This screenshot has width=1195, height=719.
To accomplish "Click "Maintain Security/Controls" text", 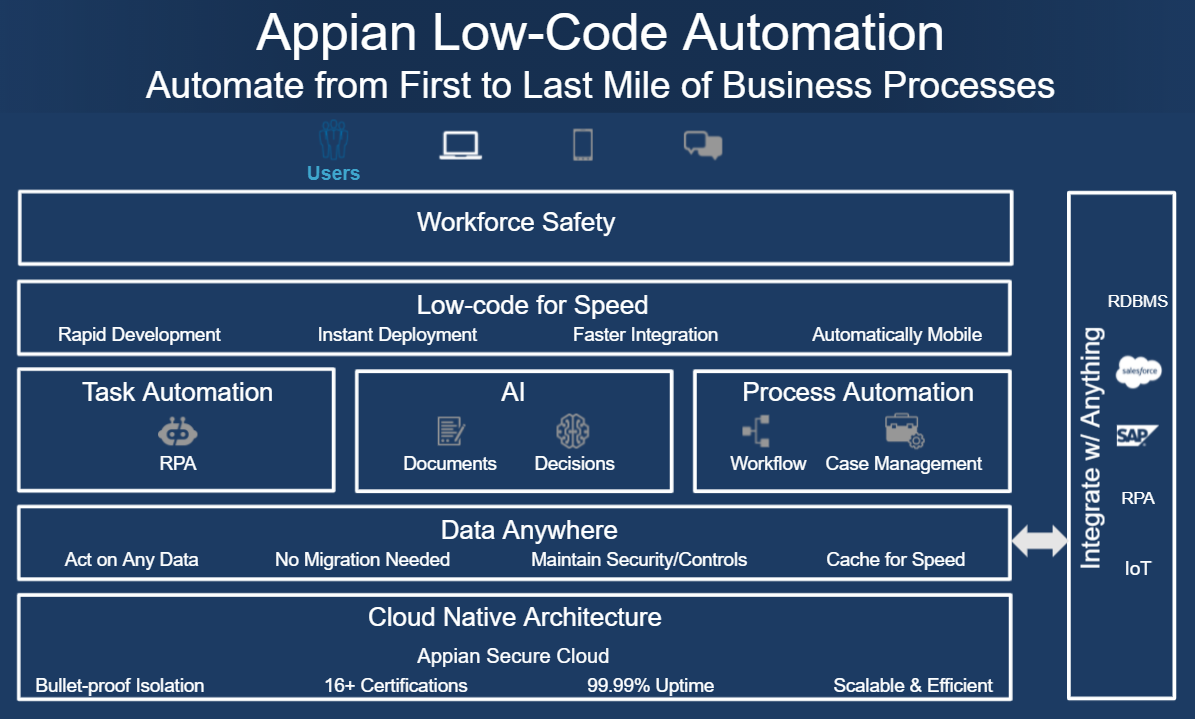I will point(639,560).
